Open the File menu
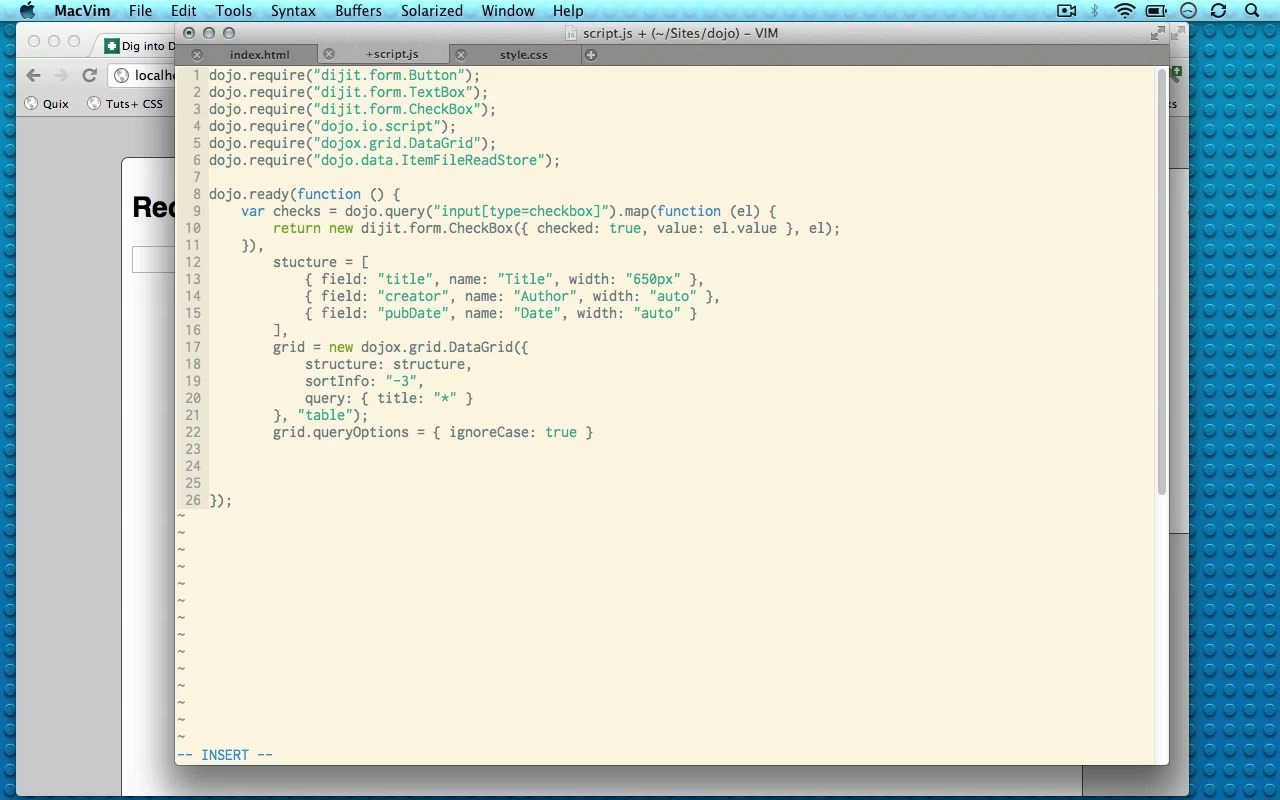This screenshot has width=1280, height=800. [140, 11]
